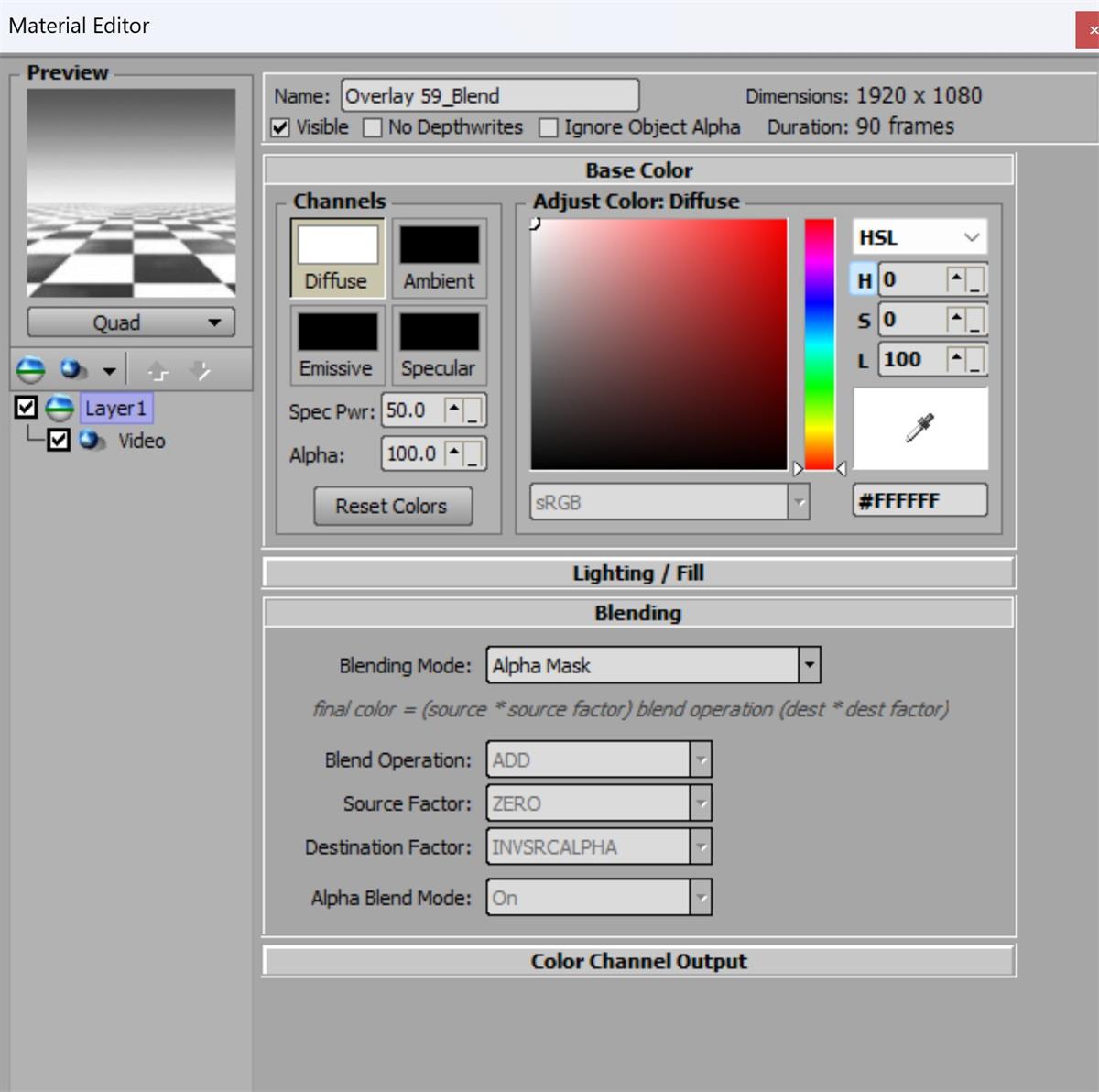Click the move layer down arrow icon
The image size is (1099, 1092).
click(x=200, y=371)
